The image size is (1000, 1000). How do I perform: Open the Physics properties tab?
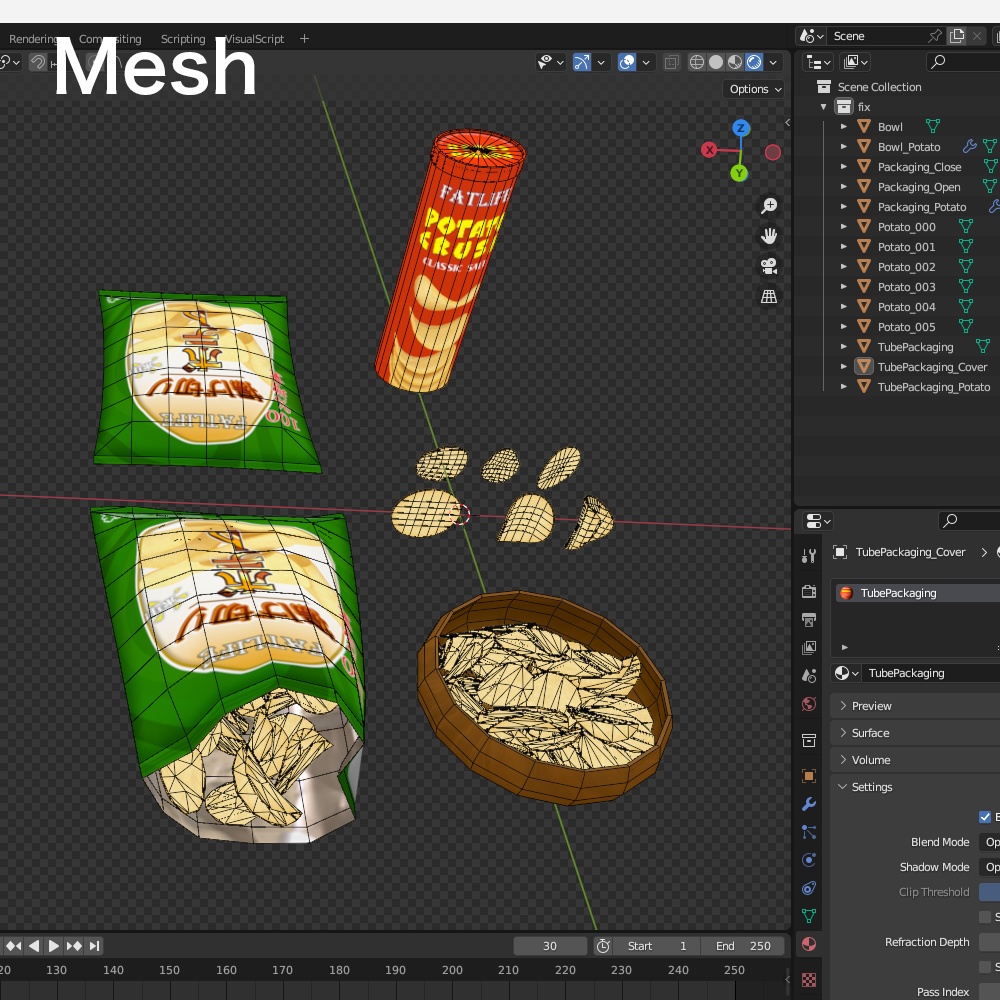pyautogui.click(x=809, y=860)
